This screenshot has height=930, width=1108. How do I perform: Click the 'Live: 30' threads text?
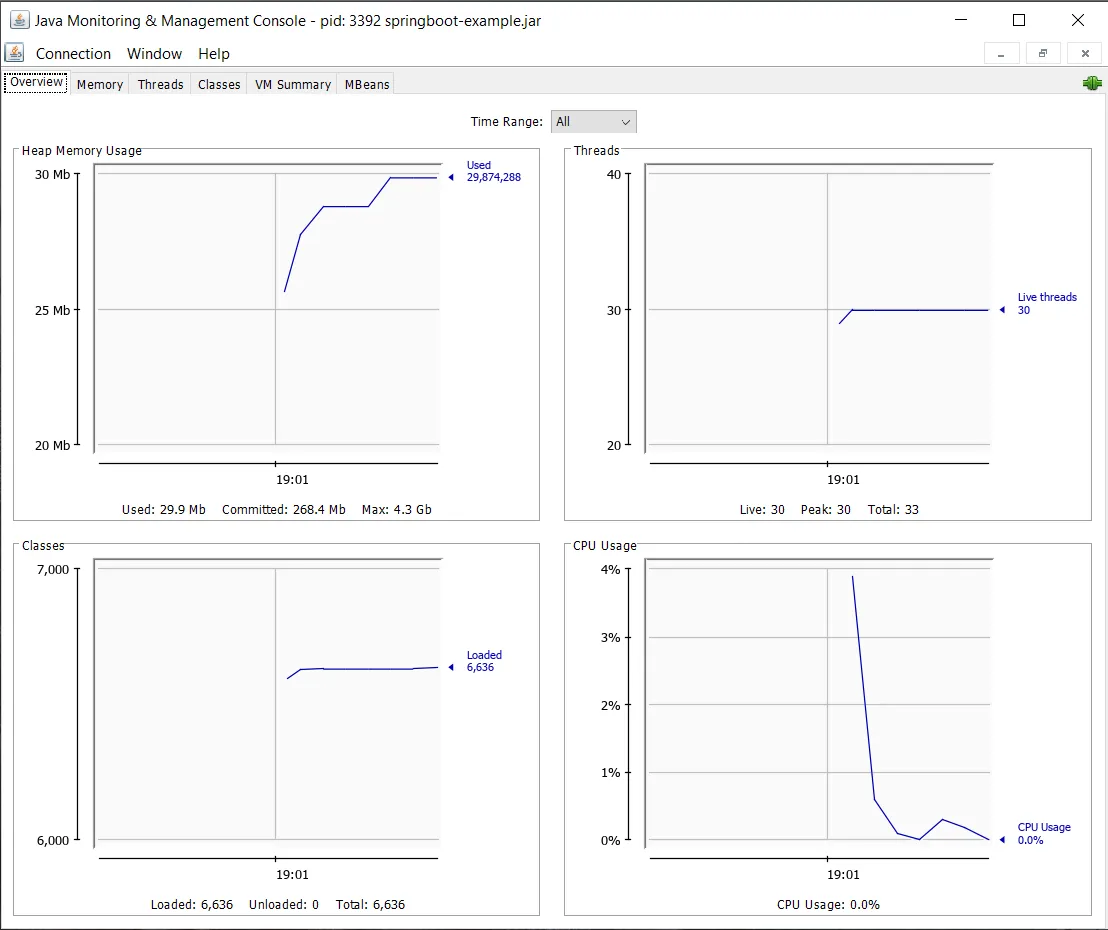[x=762, y=510]
